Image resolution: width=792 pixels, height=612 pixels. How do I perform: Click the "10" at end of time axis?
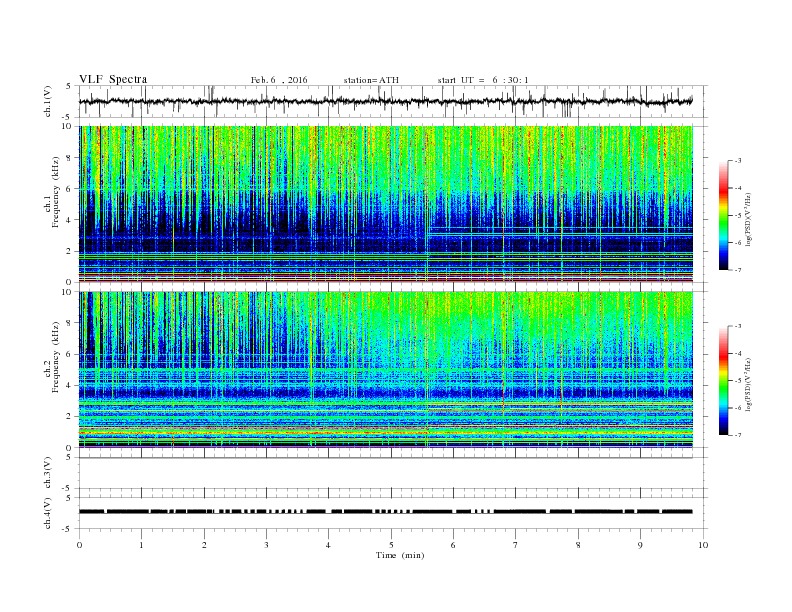coord(703,545)
